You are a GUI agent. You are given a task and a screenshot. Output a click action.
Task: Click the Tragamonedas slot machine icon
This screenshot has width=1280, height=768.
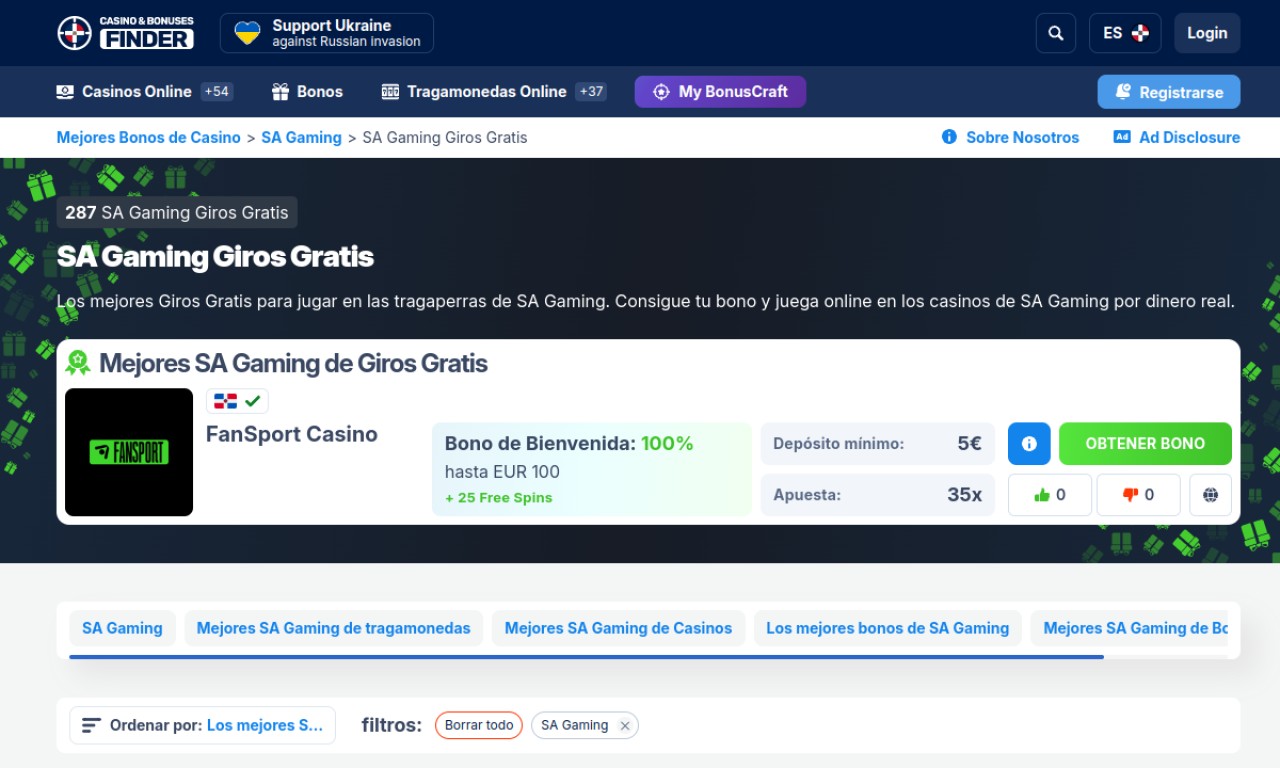pos(390,92)
